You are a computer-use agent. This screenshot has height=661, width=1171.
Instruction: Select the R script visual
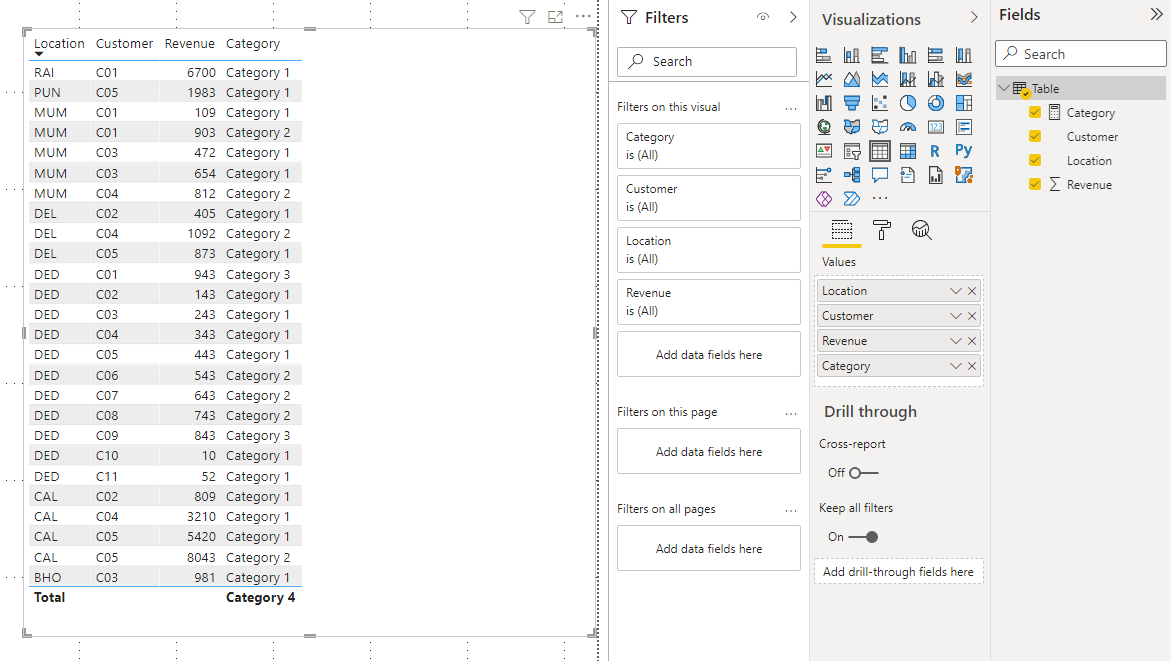click(936, 151)
